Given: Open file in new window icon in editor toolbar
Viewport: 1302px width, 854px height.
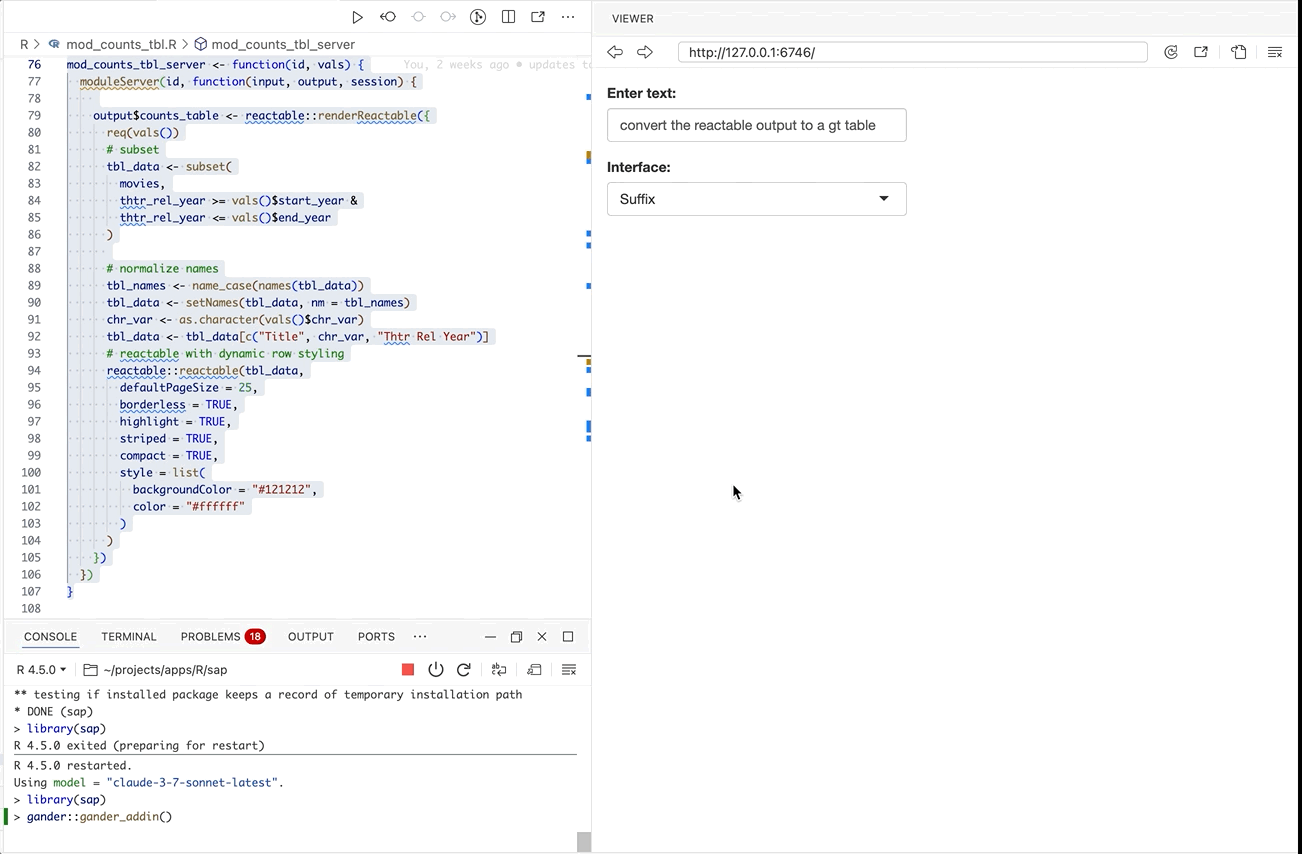Looking at the screenshot, I should coord(538,17).
